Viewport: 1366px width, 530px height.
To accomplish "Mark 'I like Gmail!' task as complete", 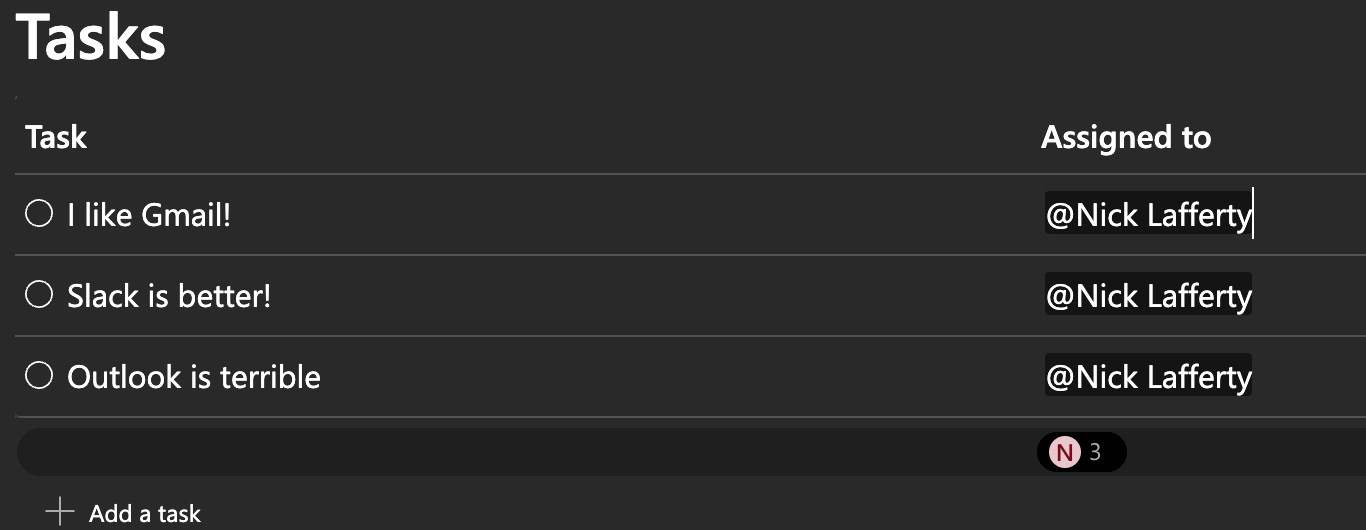I will (x=39, y=214).
